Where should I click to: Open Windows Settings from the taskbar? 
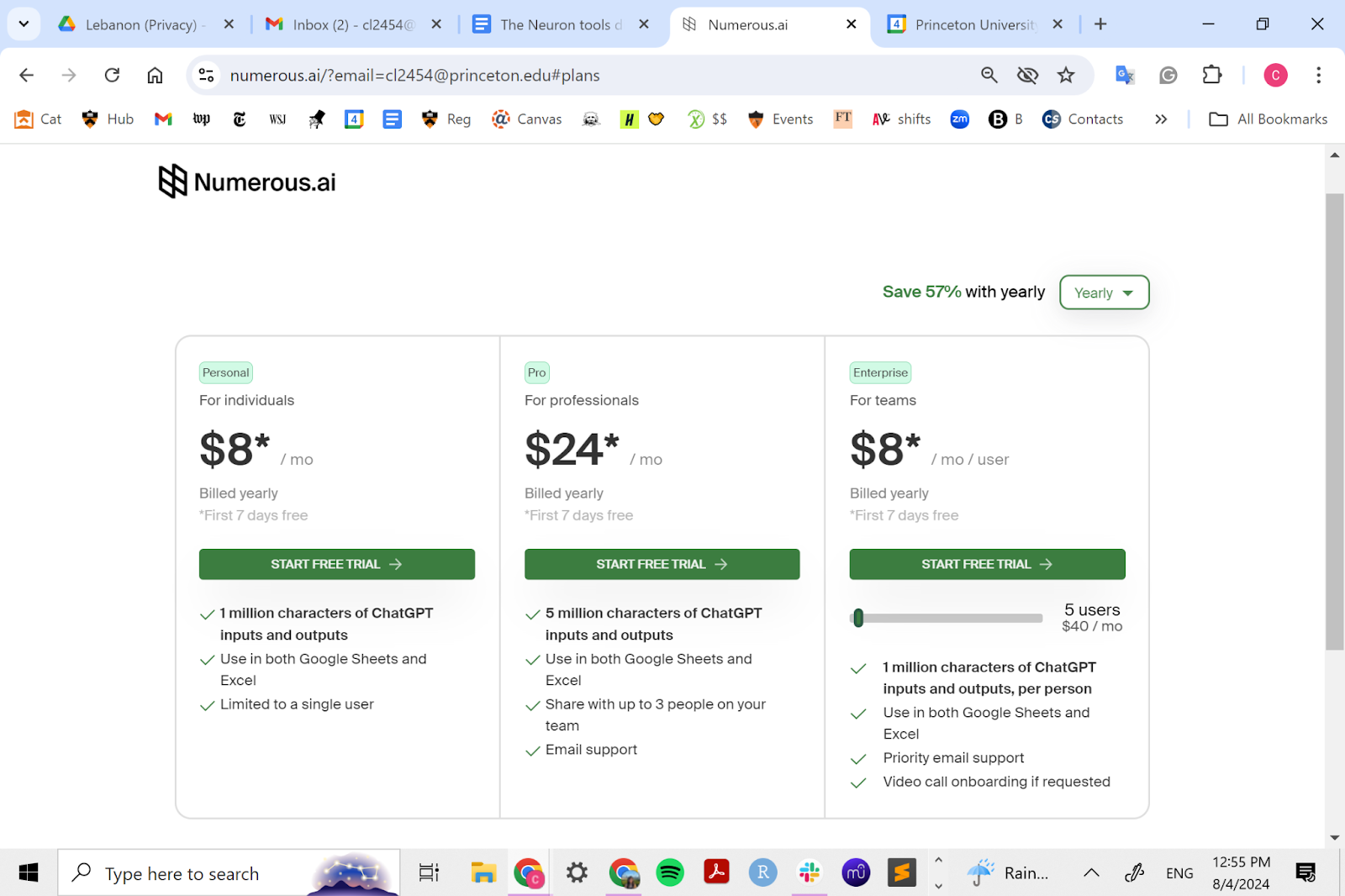click(577, 873)
